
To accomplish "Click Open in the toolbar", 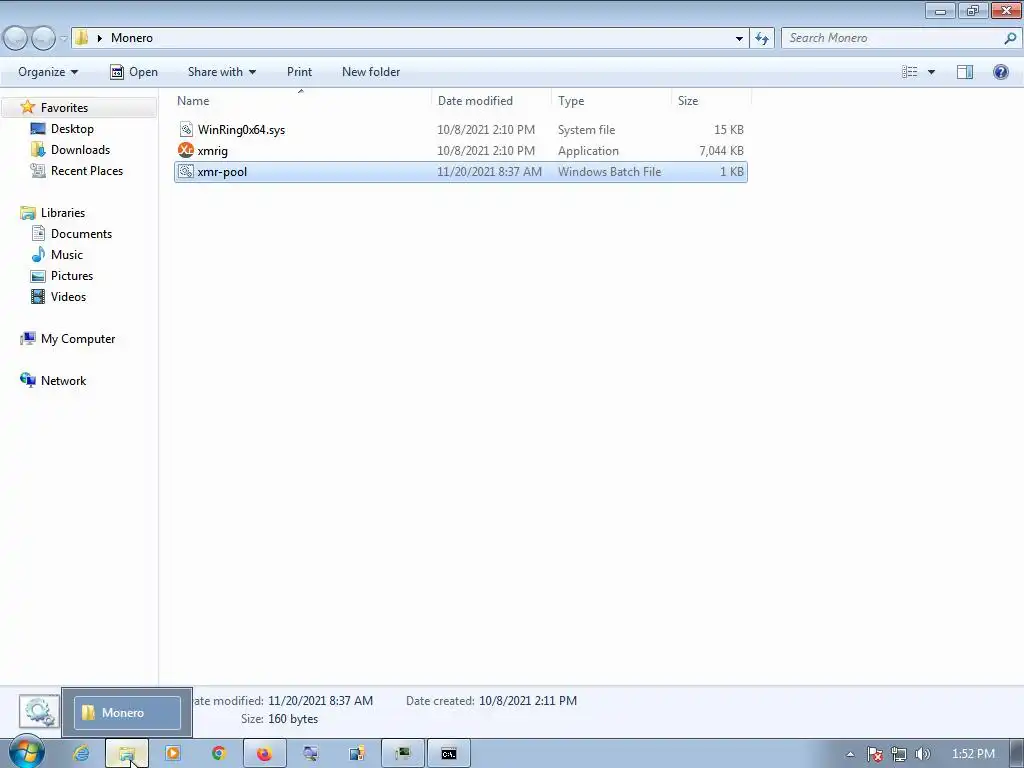I will pos(134,72).
